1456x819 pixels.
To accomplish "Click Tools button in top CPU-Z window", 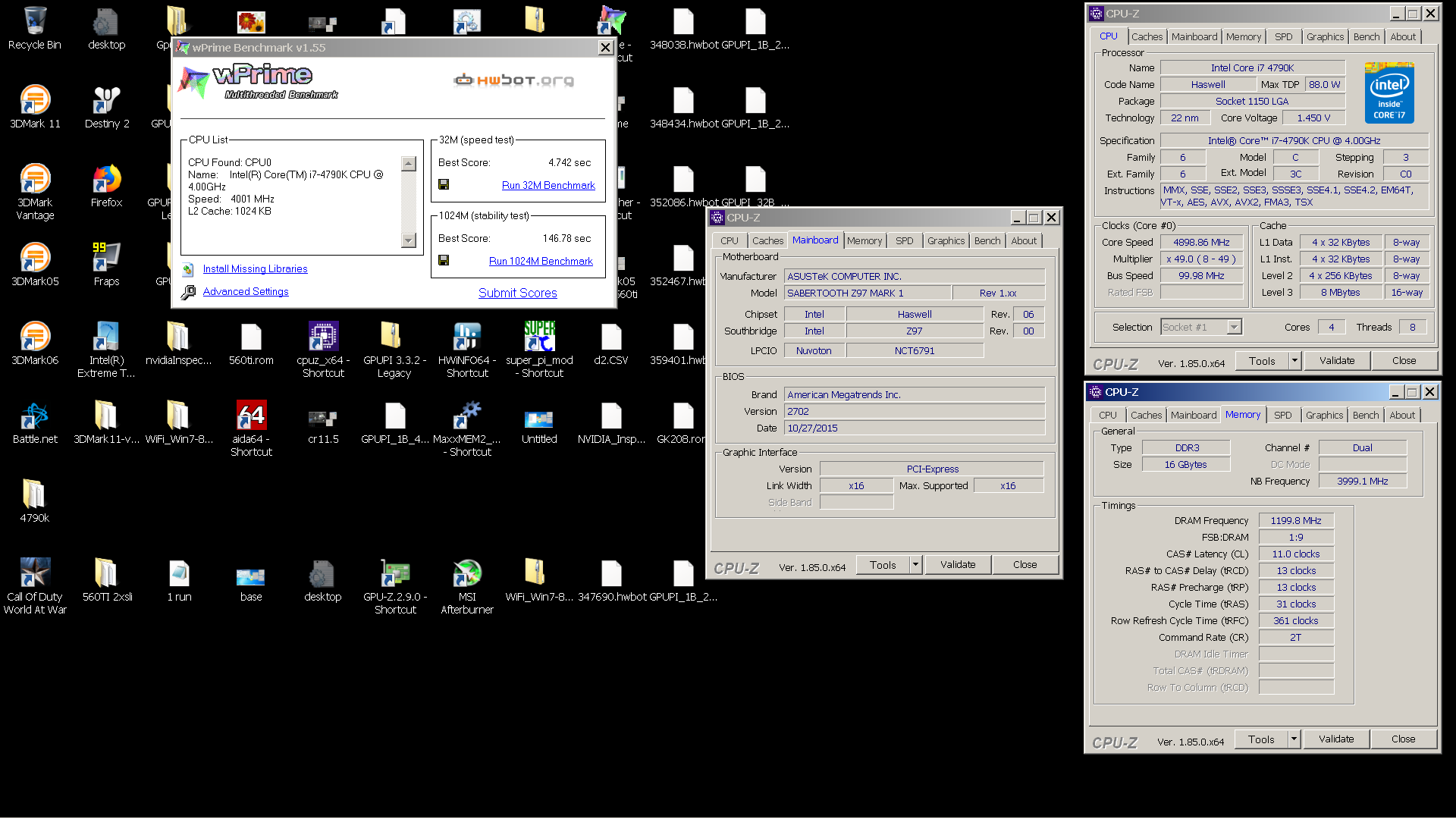I will point(1262,361).
